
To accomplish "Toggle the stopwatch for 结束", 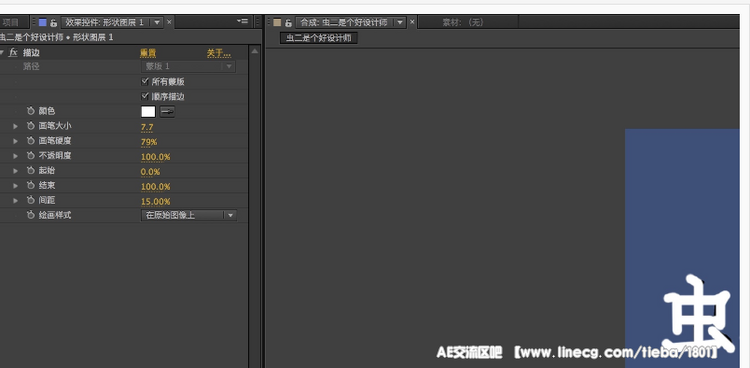I will [x=31, y=186].
